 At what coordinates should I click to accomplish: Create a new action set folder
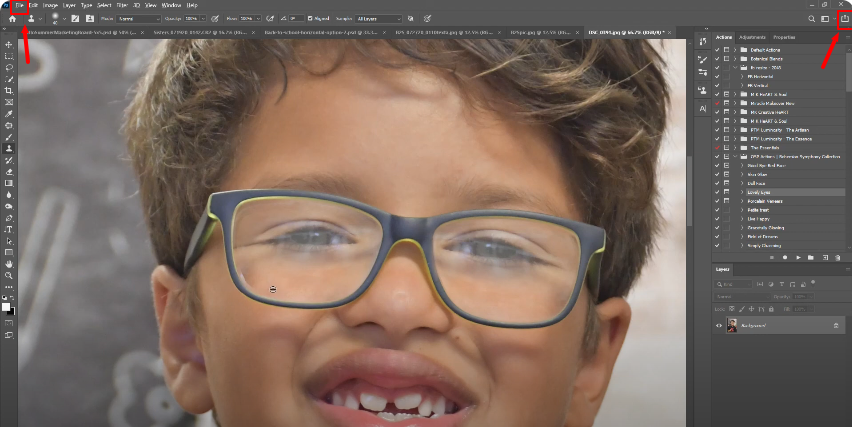tap(811, 258)
